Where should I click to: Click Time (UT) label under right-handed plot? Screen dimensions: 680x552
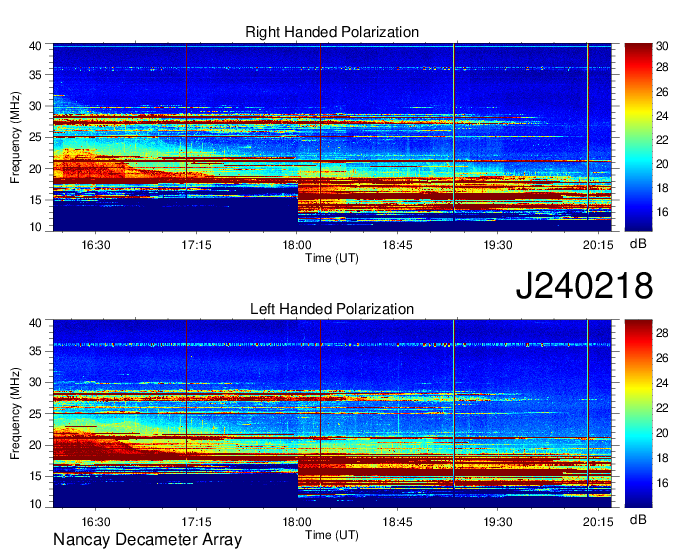pyautogui.click(x=332, y=258)
